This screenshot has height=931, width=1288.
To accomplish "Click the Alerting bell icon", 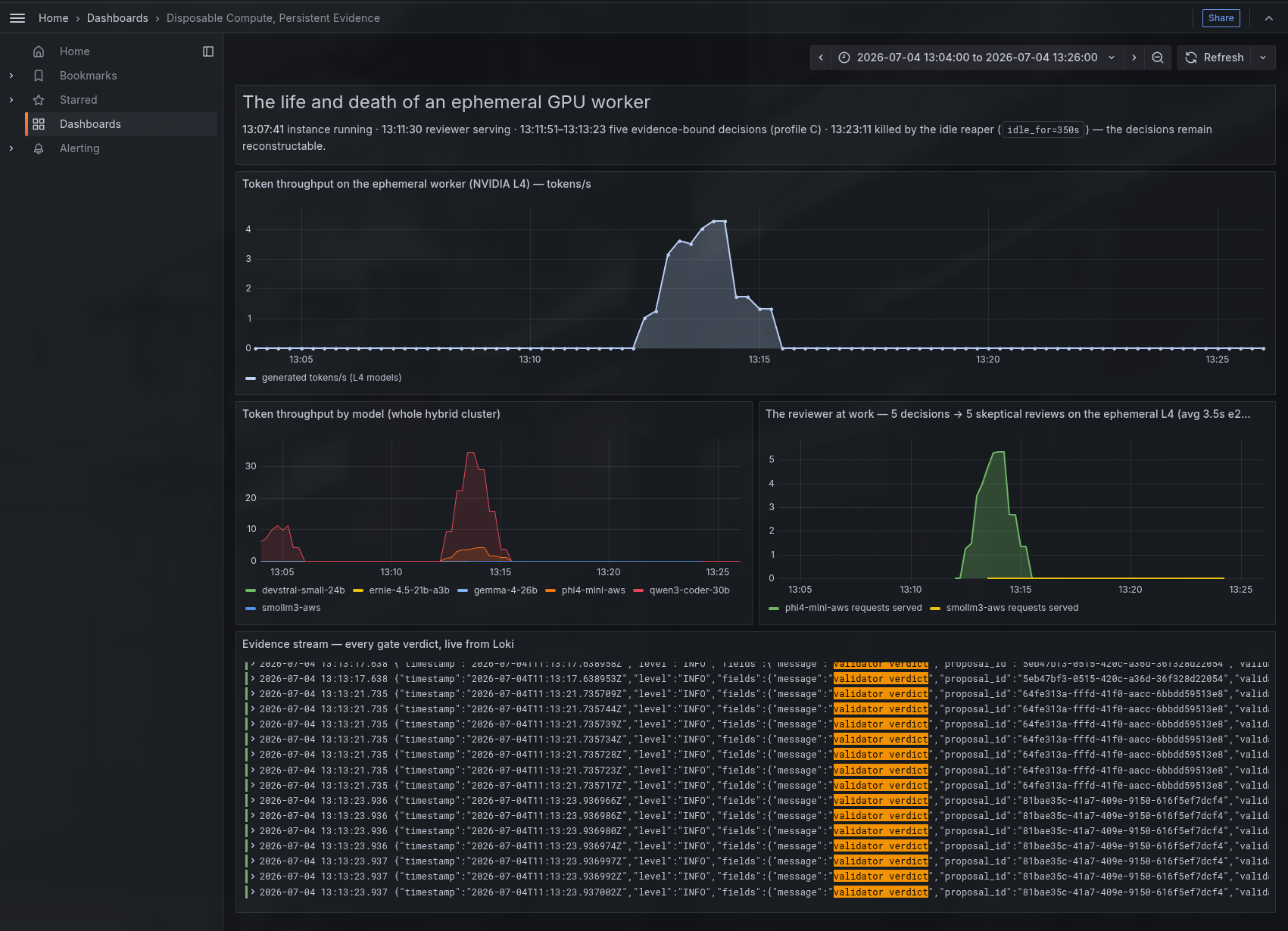I will 39,148.
